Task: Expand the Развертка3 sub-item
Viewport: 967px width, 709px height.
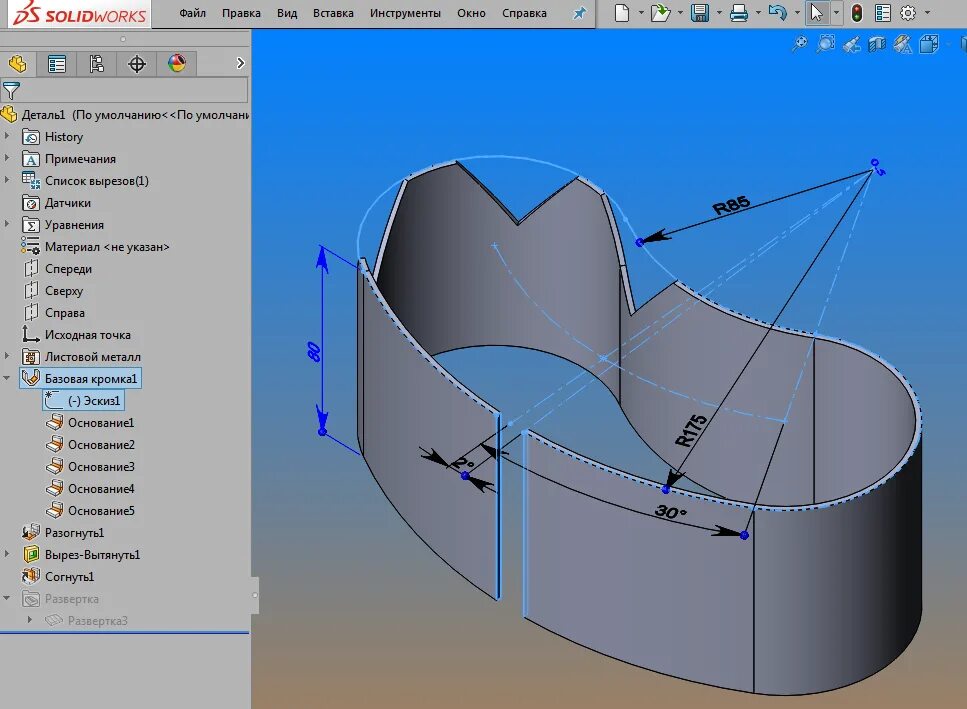Action: (x=30, y=620)
